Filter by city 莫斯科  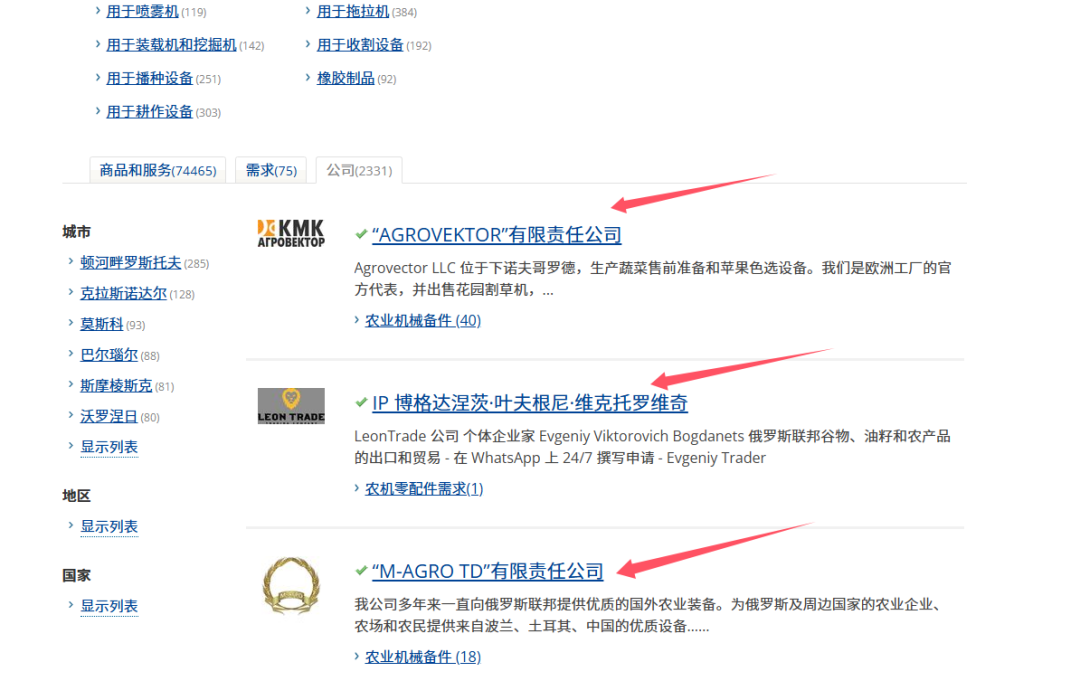(x=101, y=324)
